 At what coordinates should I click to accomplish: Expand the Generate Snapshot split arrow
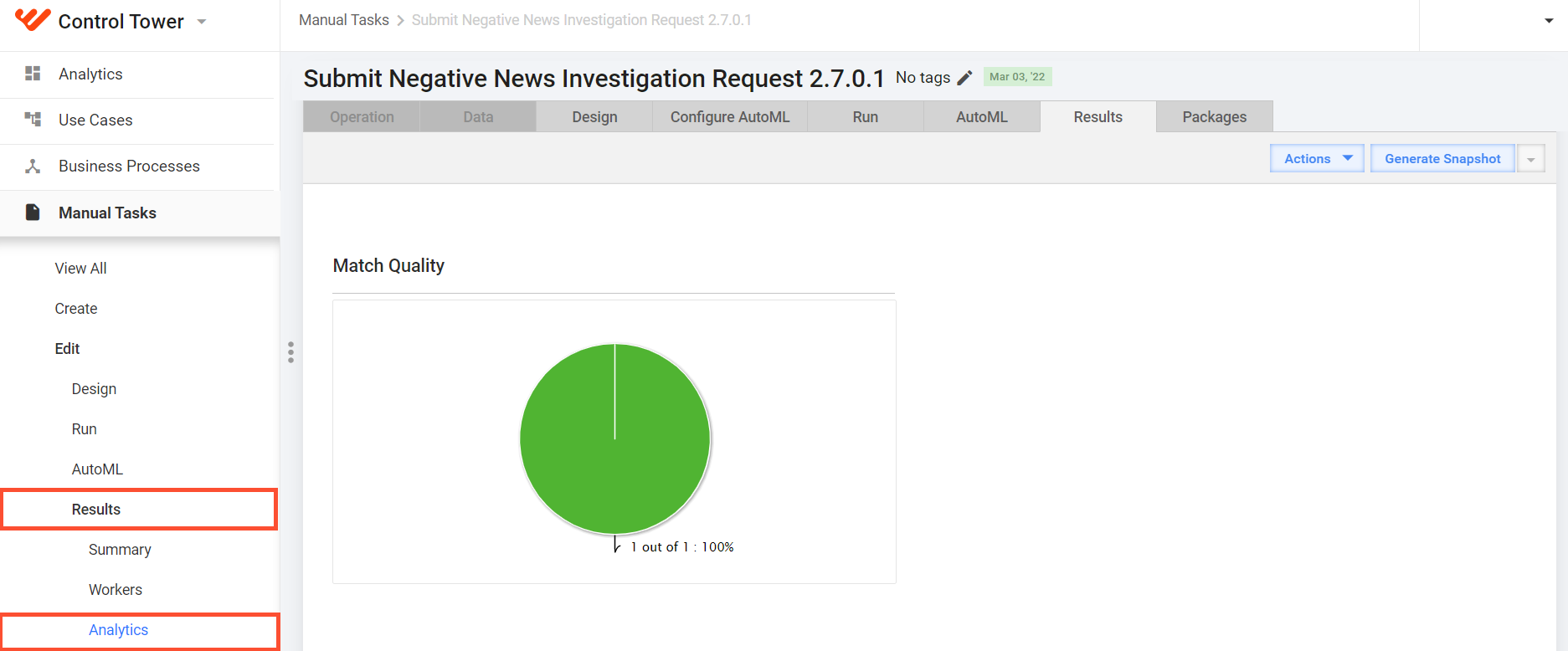coord(1530,159)
